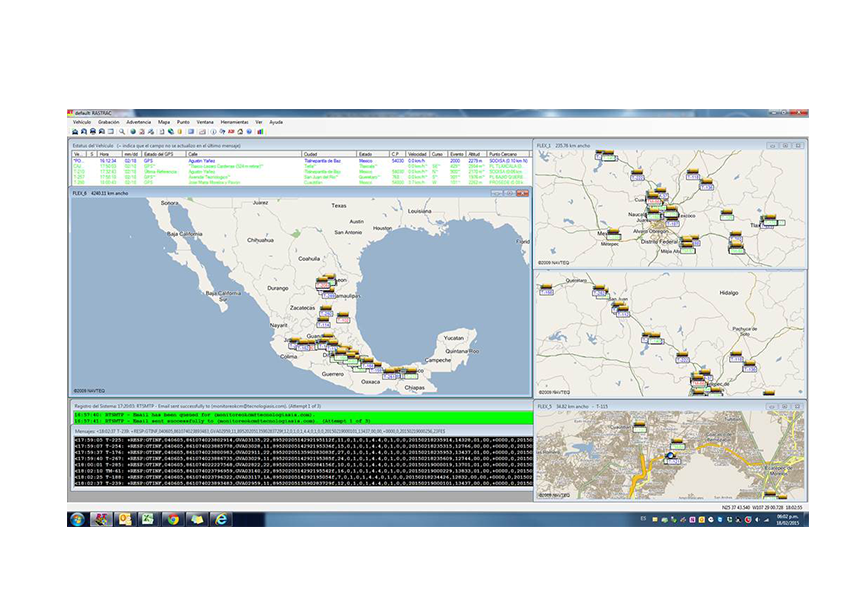This screenshot has height=600, width=843.
Task: Click message line 17:59:07 T-254
Action: point(303,446)
